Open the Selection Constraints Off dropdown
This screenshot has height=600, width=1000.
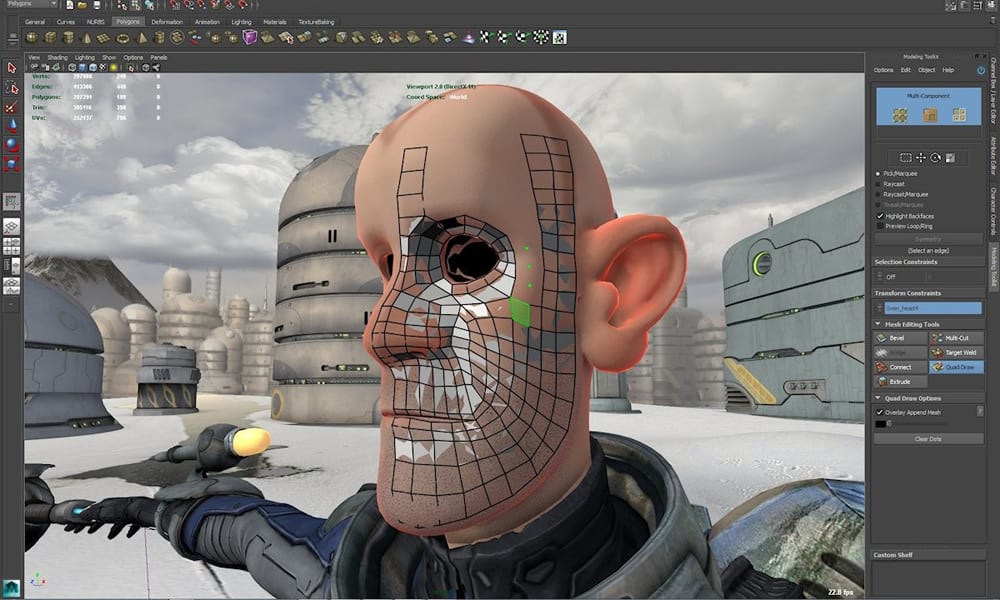[x=900, y=277]
